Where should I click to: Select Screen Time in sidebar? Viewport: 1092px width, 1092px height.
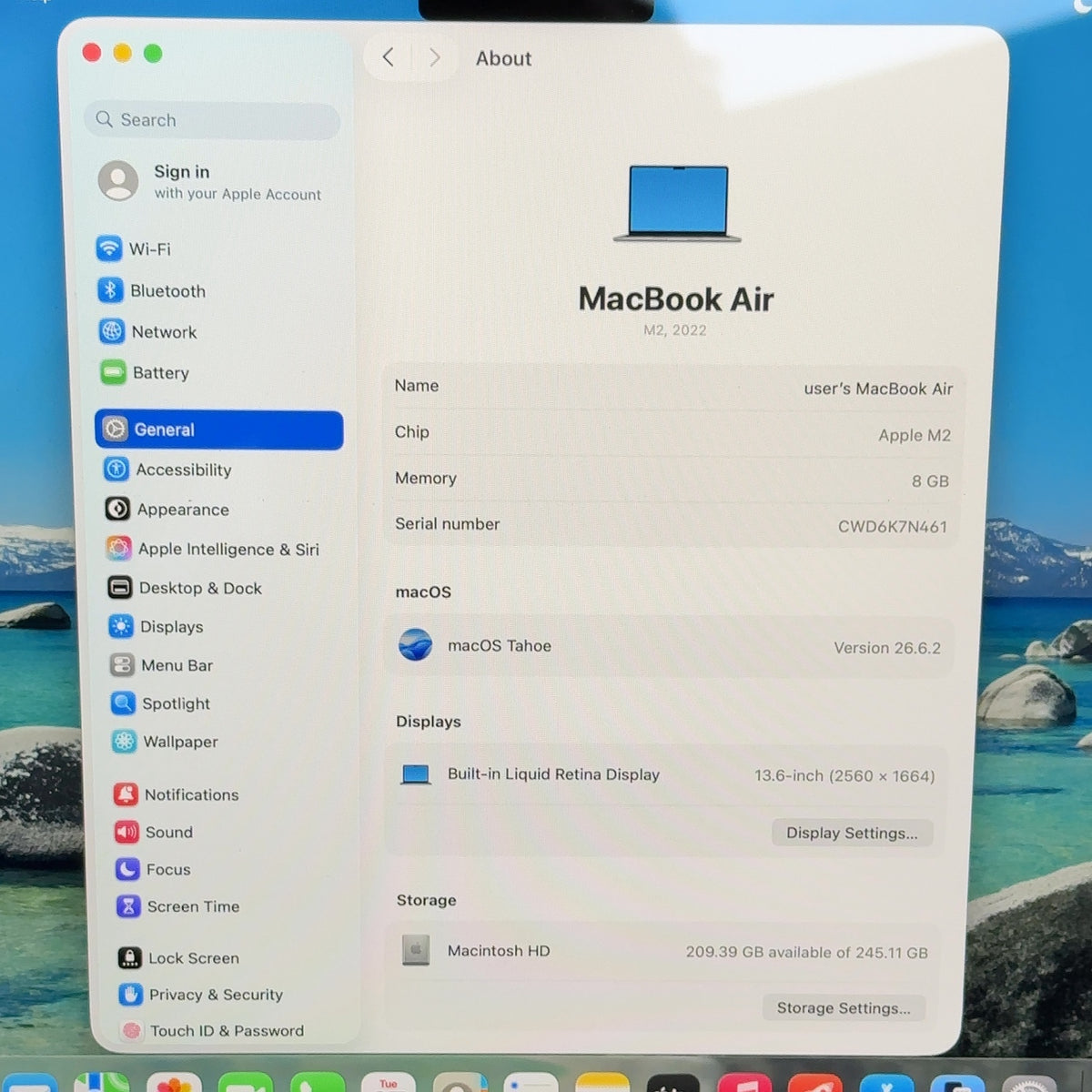click(x=178, y=906)
